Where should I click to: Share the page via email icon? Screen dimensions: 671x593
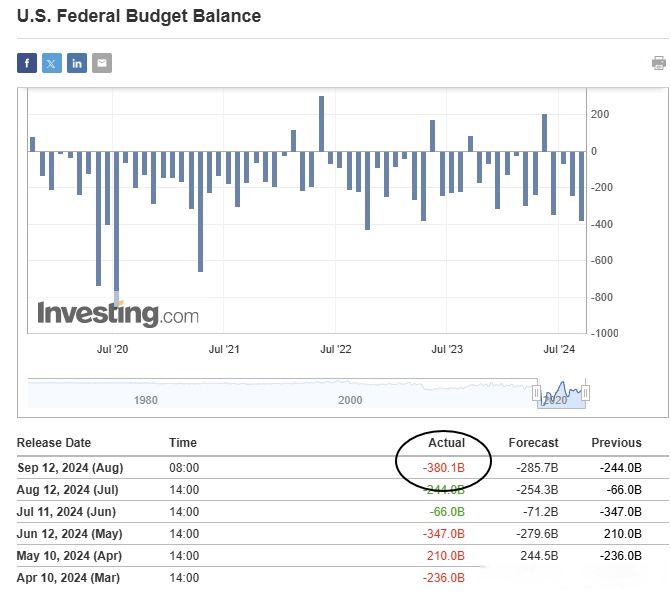point(102,63)
